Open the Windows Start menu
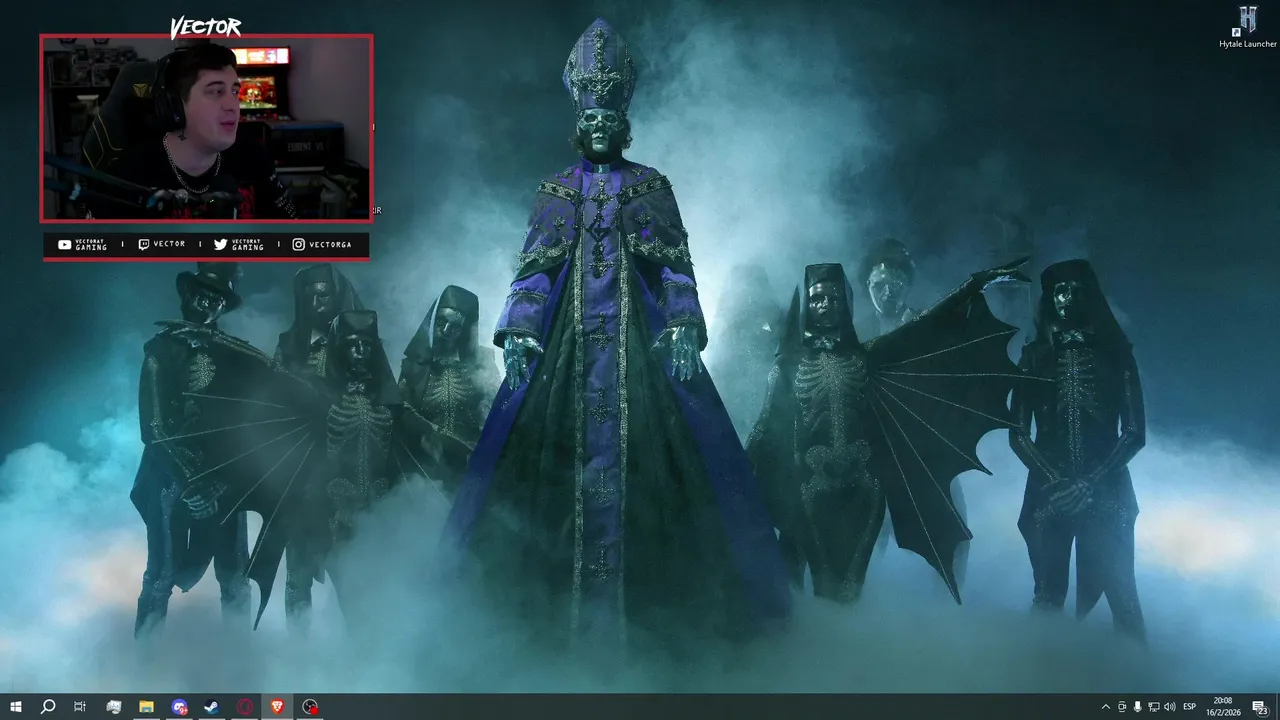The height and width of the screenshot is (720, 1280). pyautogui.click(x=16, y=707)
